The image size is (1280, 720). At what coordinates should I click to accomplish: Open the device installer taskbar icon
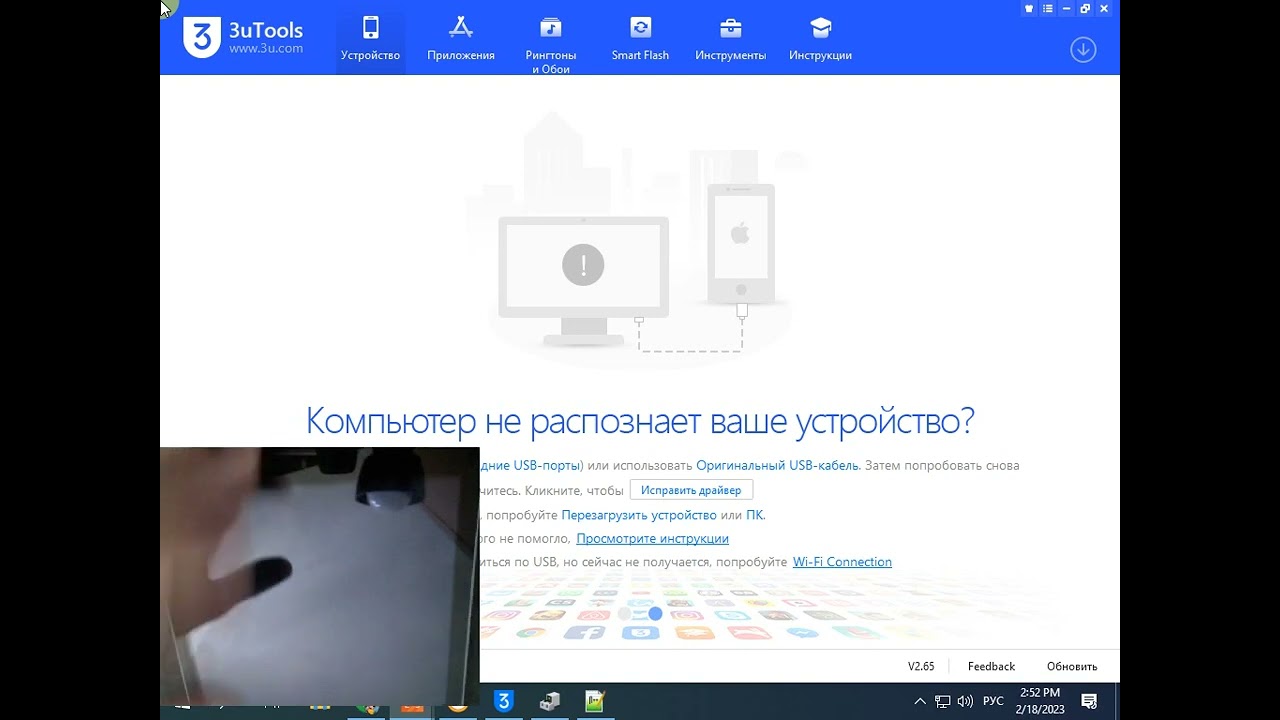point(549,701)
